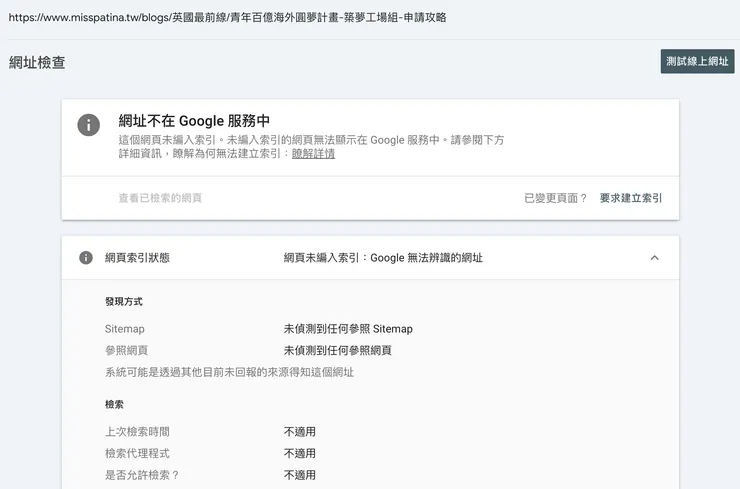This screenshot has width=740, height=489.
Task: Click the 不適用 value for 上次檢索時間
Action: (x=300, y=432)
